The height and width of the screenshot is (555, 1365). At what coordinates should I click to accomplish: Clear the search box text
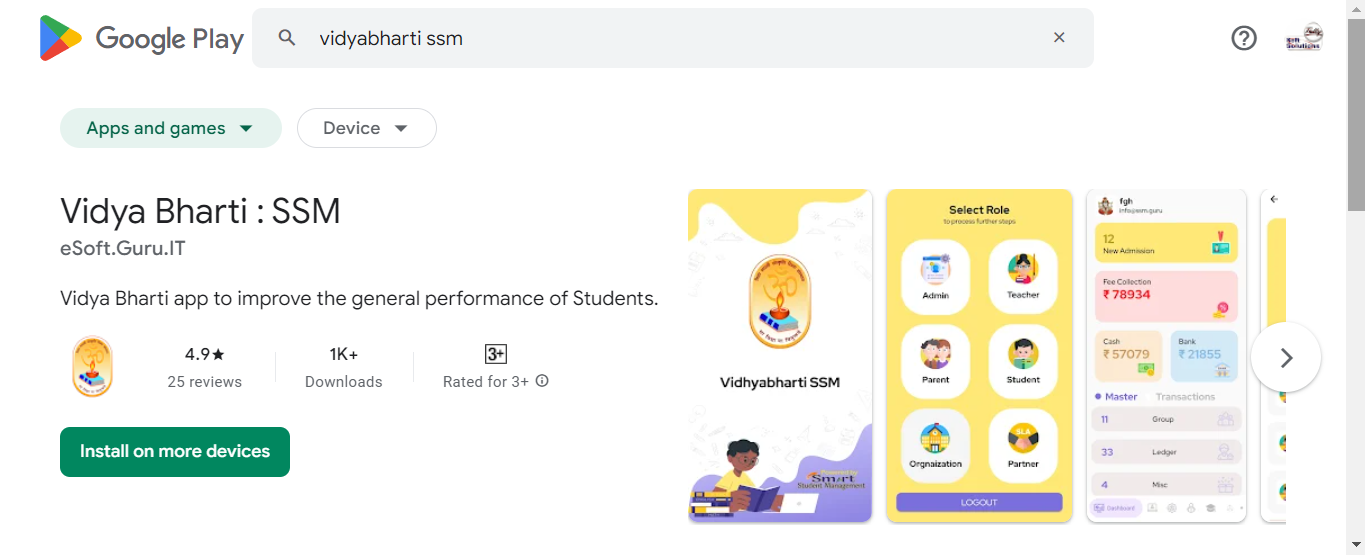[x=1059, y=38]
